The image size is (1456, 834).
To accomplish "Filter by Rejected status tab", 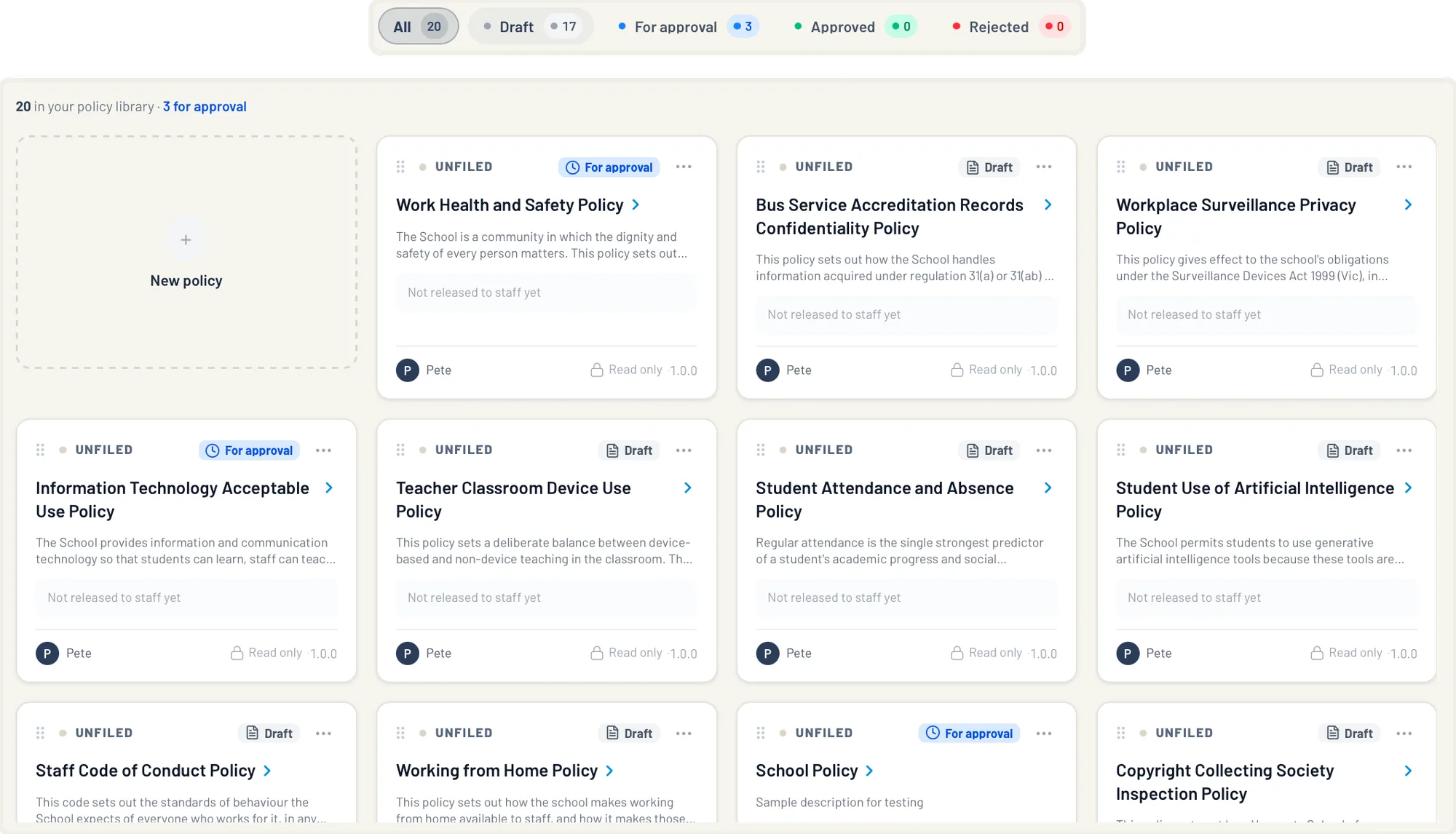I will [1010, 27].
